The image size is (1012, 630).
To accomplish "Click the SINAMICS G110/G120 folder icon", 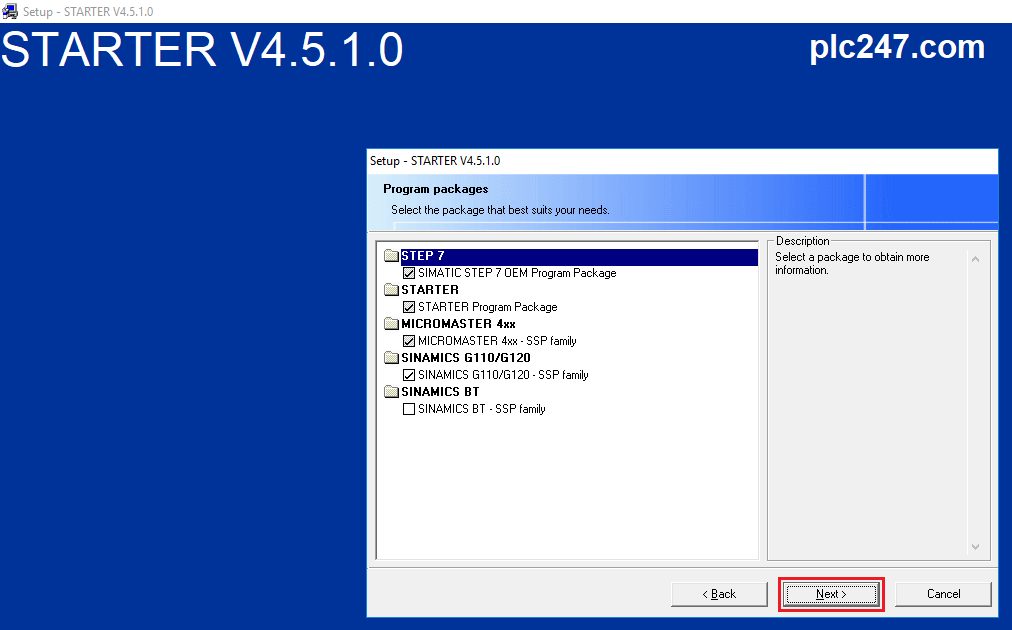I will coord(391,358).
